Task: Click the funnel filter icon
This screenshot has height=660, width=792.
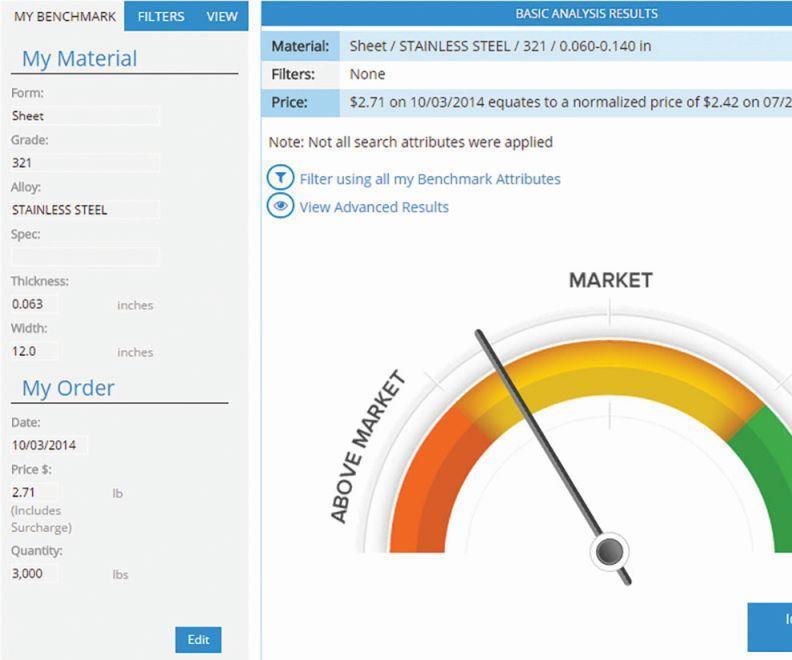Action: pyautogui.click(x=280, y=179)
